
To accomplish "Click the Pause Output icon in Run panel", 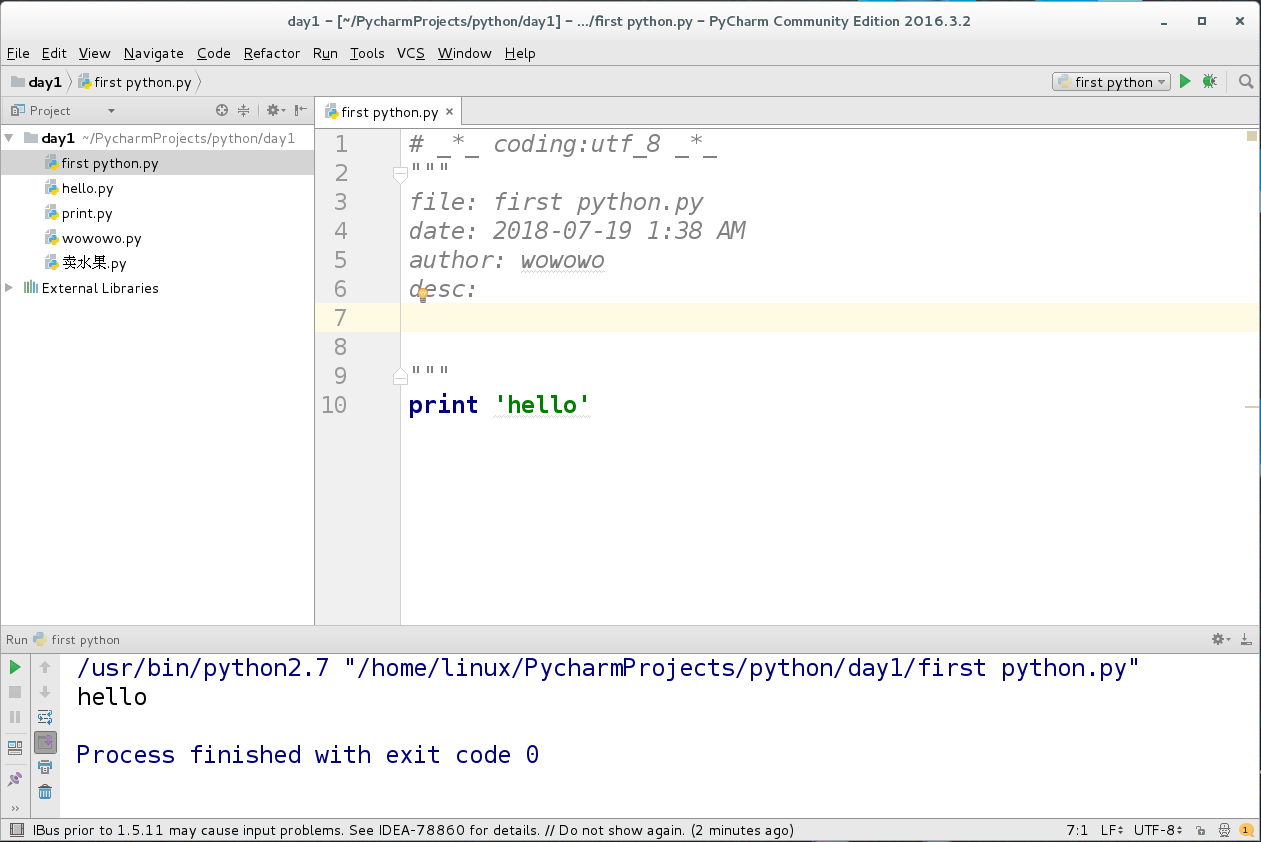I will click(x=15, y=717).
